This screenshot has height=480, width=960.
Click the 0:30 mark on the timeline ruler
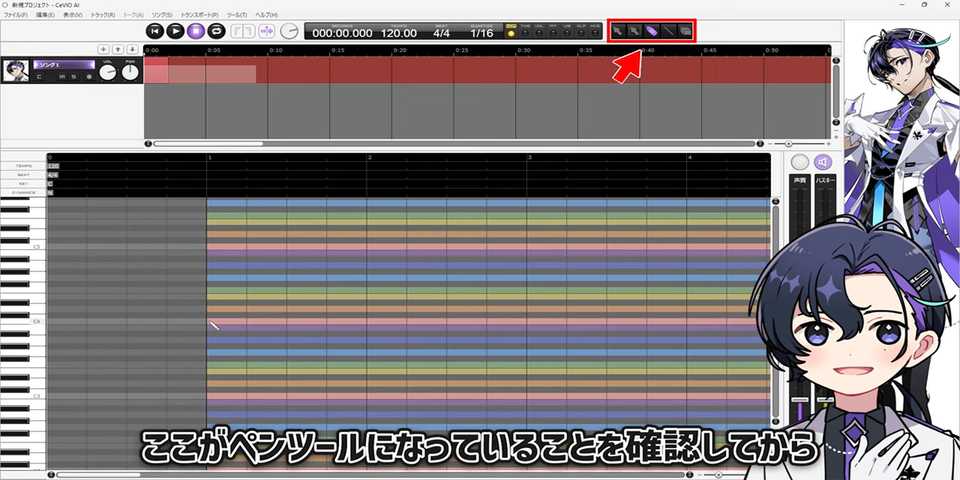[x=524, y=50]
